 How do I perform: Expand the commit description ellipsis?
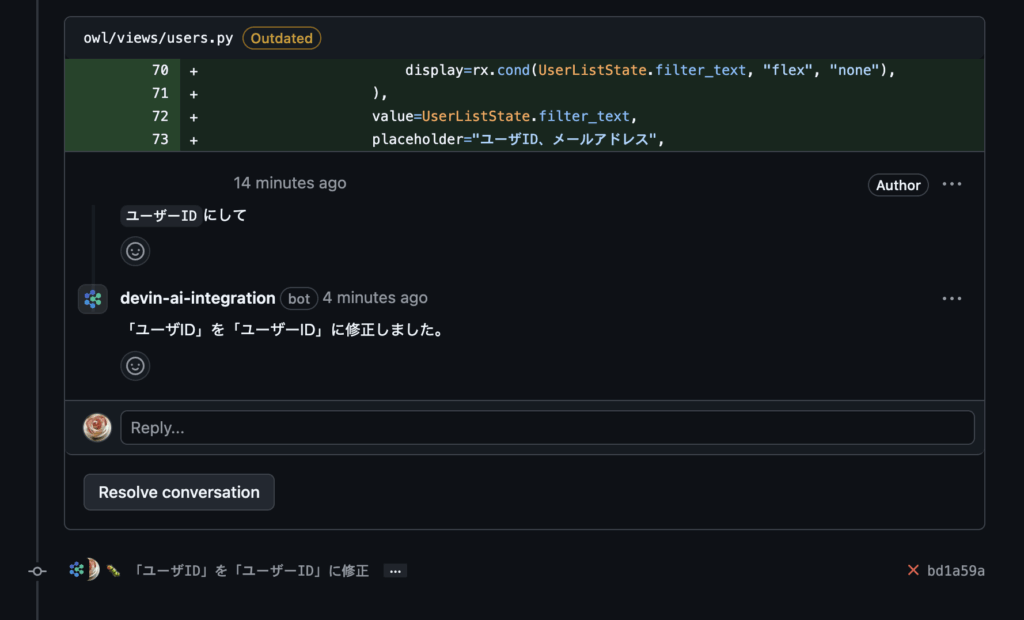click(395, 571)
